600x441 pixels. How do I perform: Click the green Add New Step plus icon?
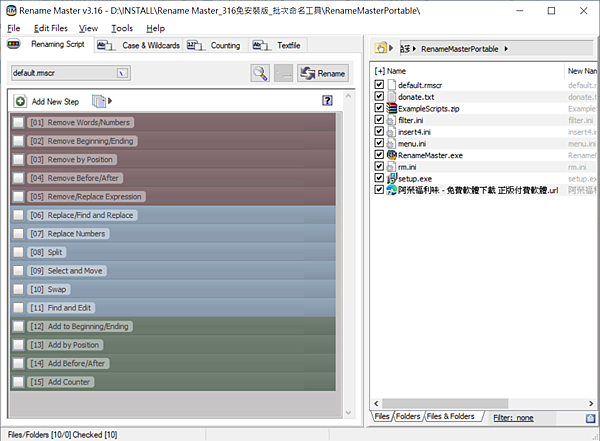pos(20,101)
